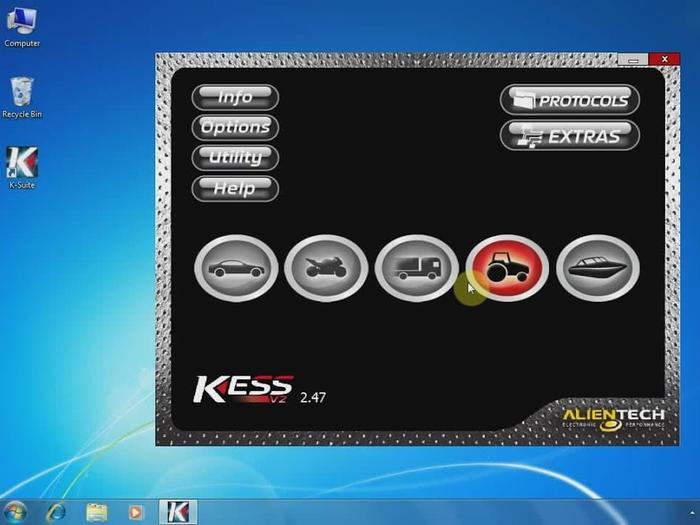Screen dimensions: 700x525
Task: Open the Options menu button
Action: point(235,127)
